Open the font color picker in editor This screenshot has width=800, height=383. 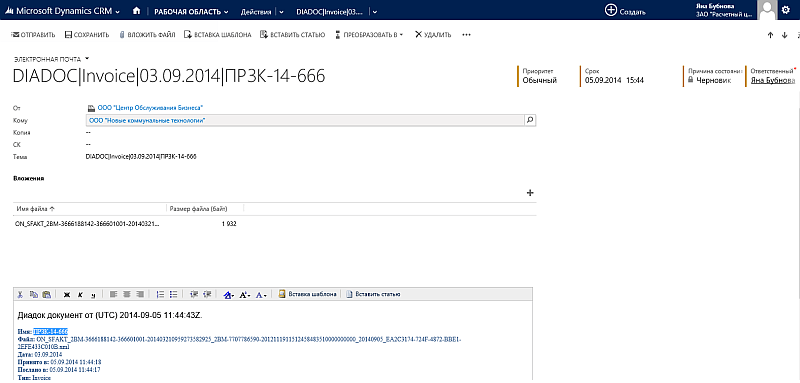point(261,294)
